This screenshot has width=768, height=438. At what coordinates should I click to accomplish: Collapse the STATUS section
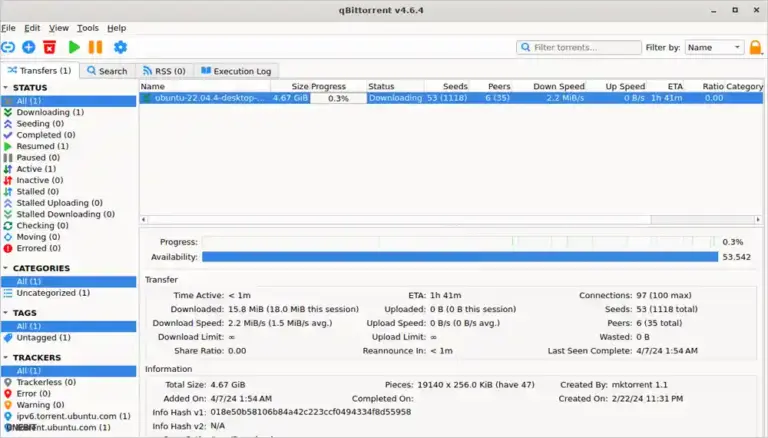coord(5,88)
